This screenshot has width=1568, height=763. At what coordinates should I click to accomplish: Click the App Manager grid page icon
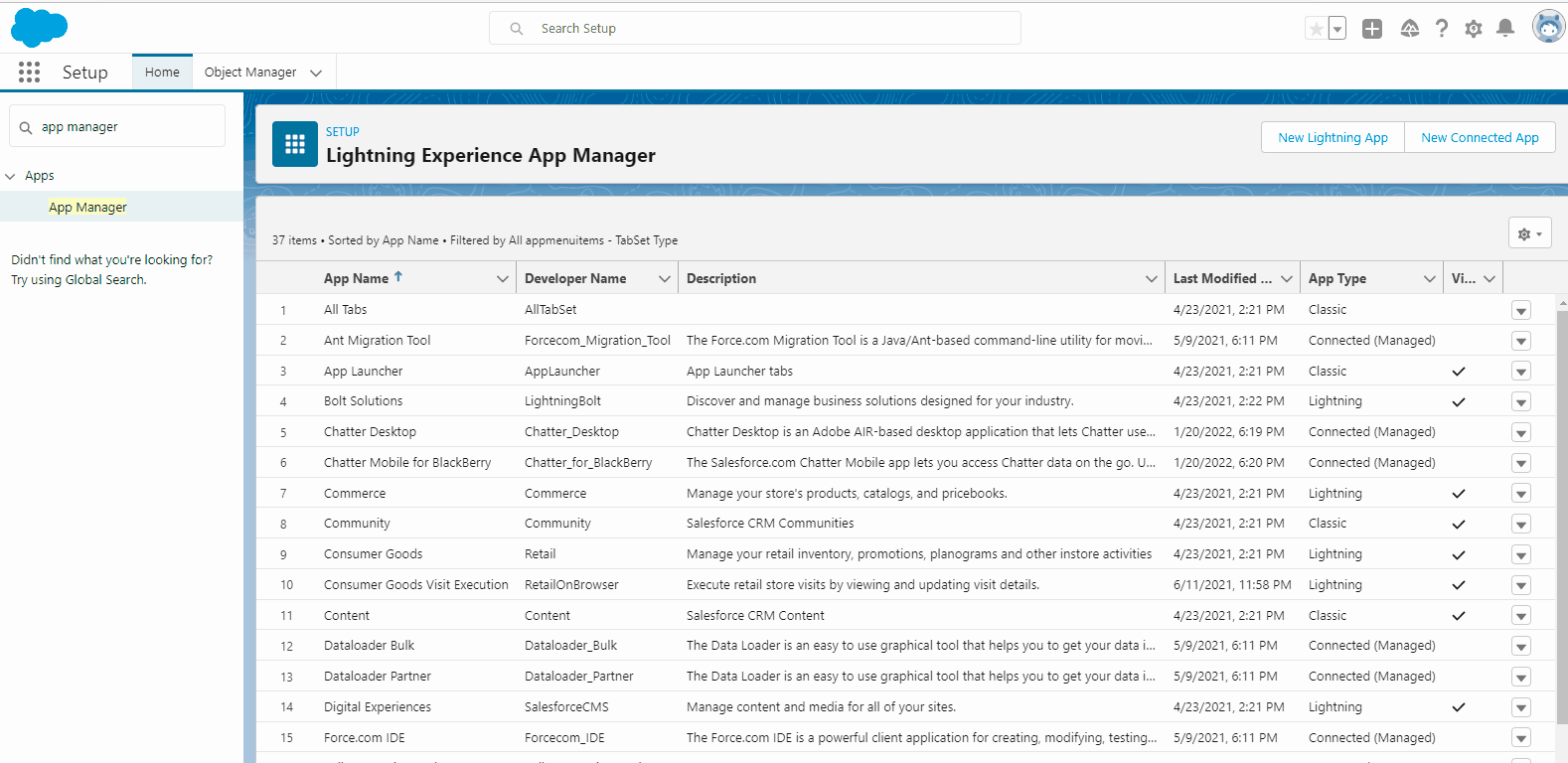(x=295, y=144)
